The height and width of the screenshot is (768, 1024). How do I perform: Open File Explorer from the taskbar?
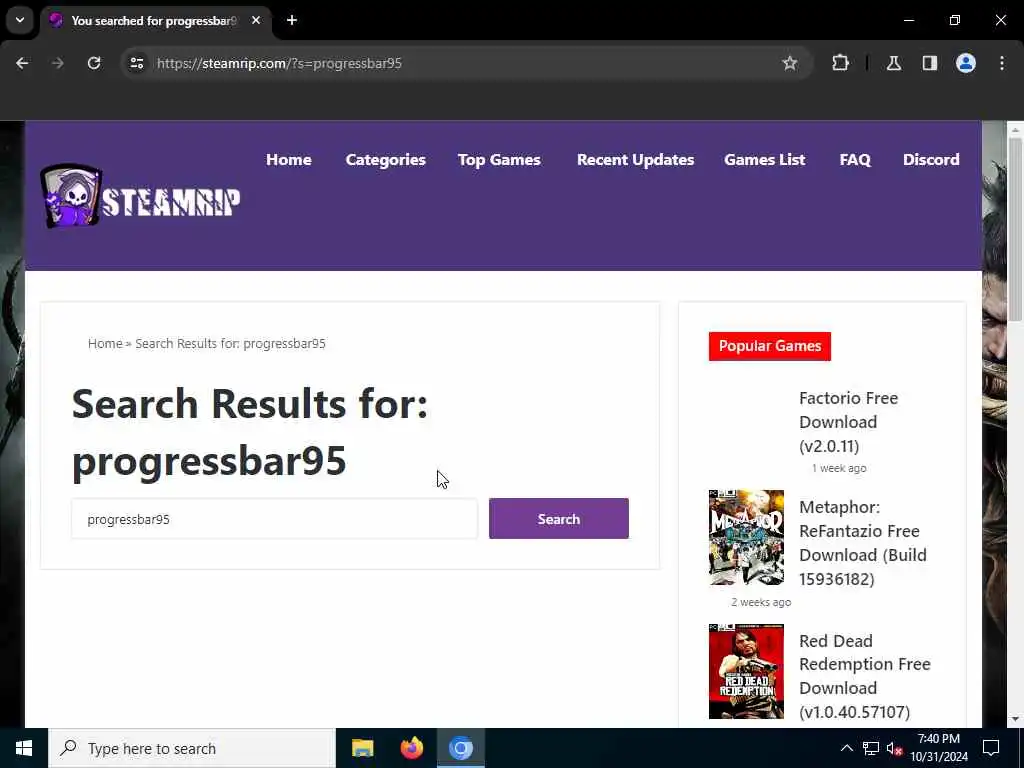coord(362,748)
